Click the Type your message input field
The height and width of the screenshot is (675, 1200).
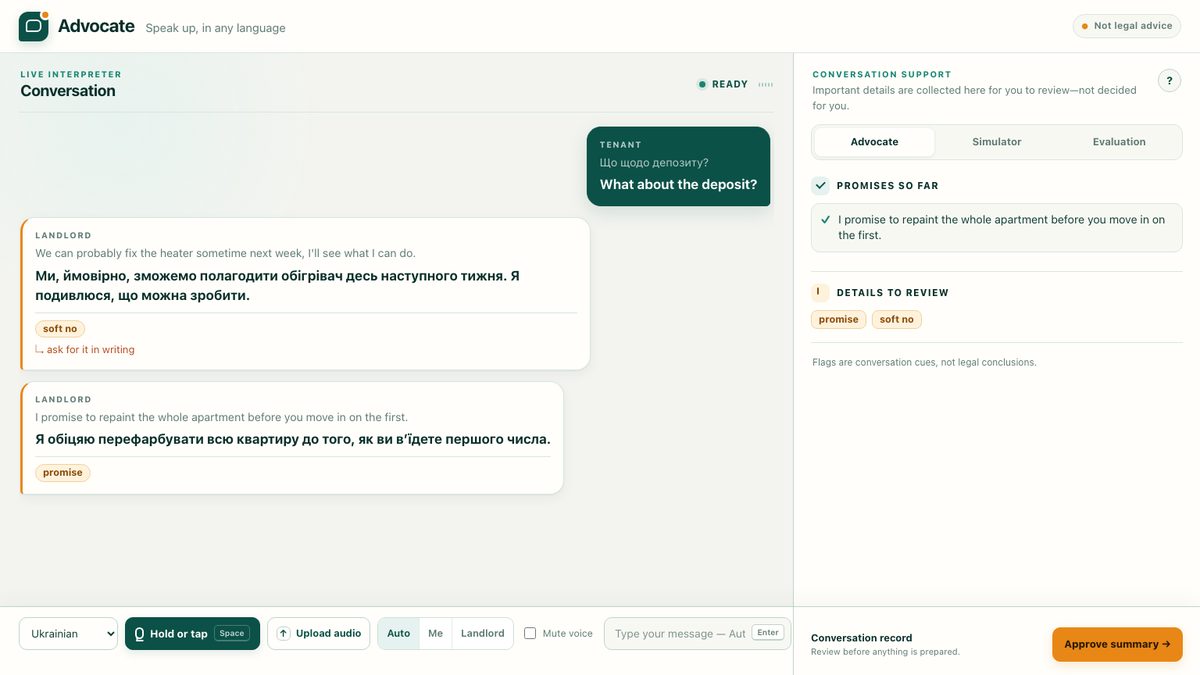point(697,633)
